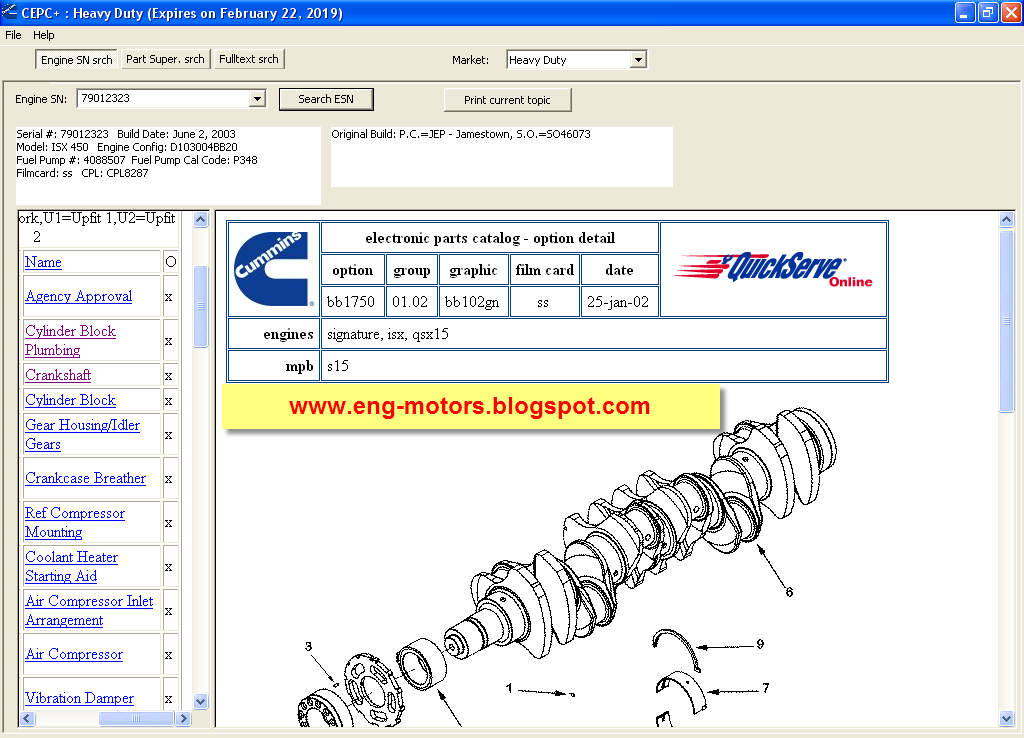Click date value 25-jan-02 cell
Image resolution: width=1024 pixels, height=738 pixels.
coord(619,302)
